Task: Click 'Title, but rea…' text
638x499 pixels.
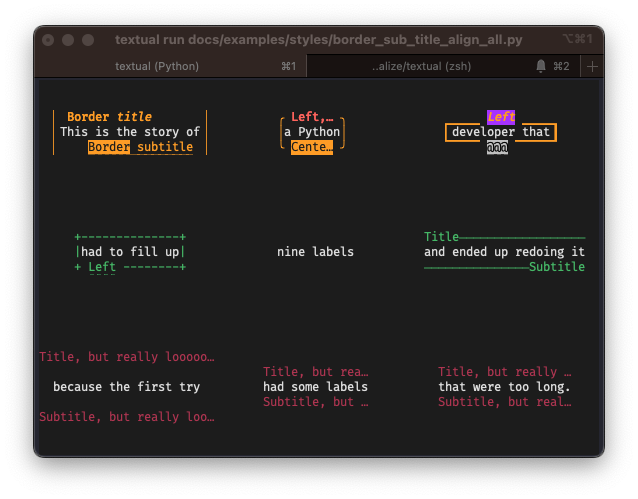Action: tap(315, 372)
